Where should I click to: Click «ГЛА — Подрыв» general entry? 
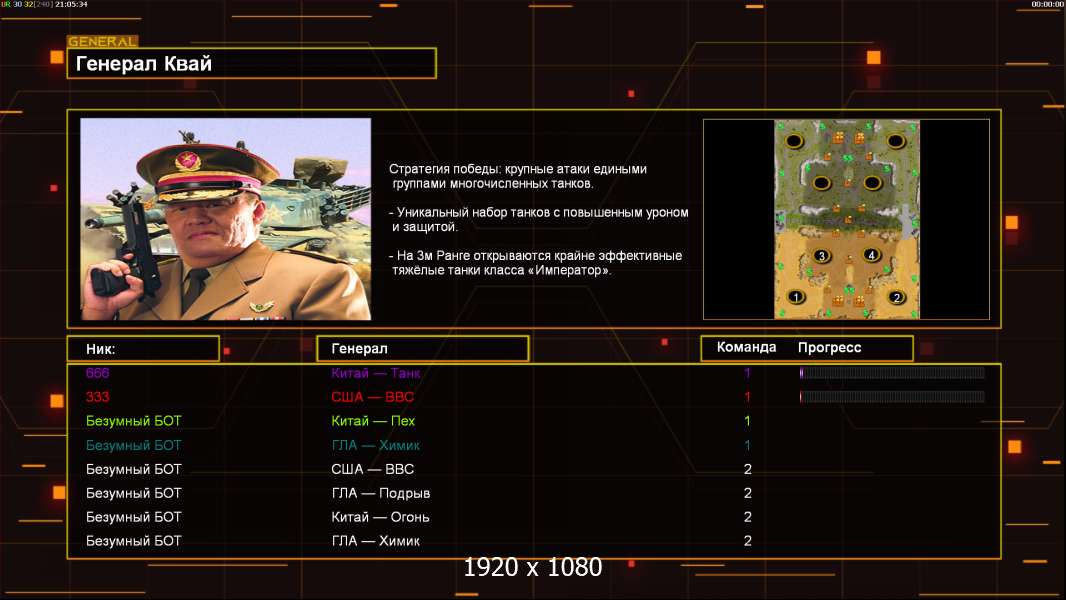tap(380, 493)
